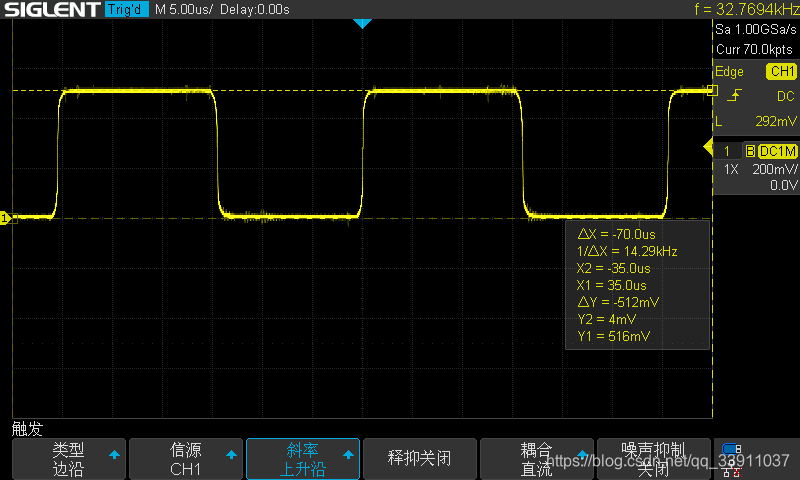Open the 类型 边沿 trigger type menu
This screenshot has width=800, height=480.
click(69, 459)
